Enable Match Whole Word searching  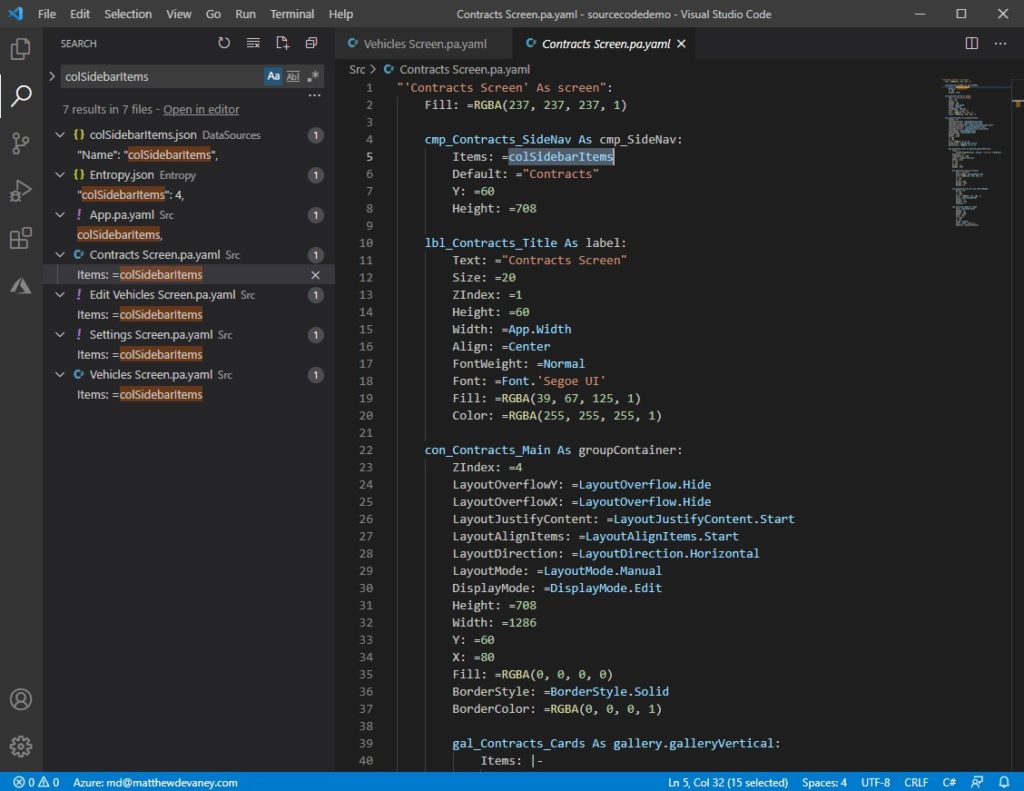(294, 76)
